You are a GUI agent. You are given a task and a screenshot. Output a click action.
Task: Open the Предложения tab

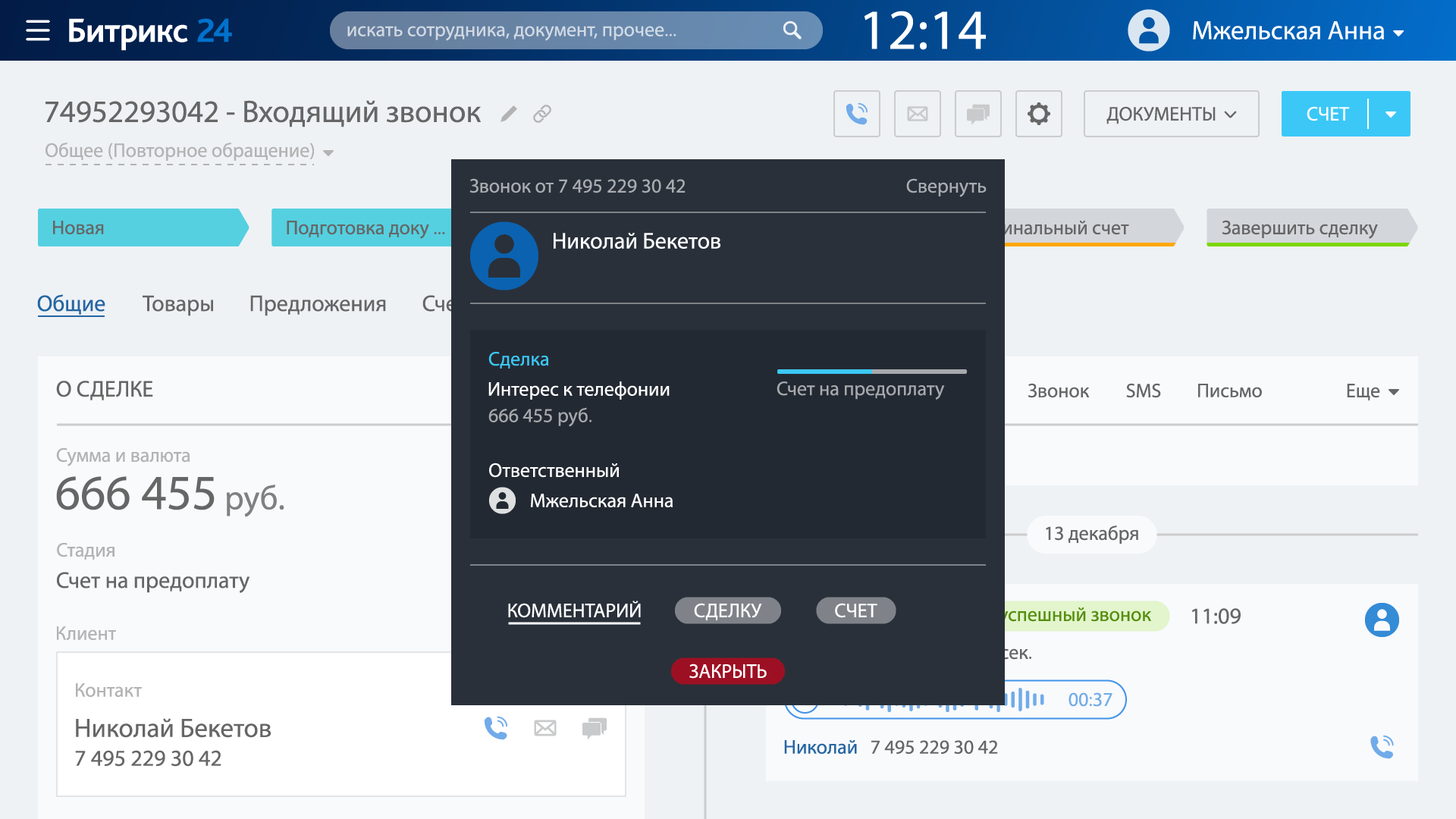[317, 304]
